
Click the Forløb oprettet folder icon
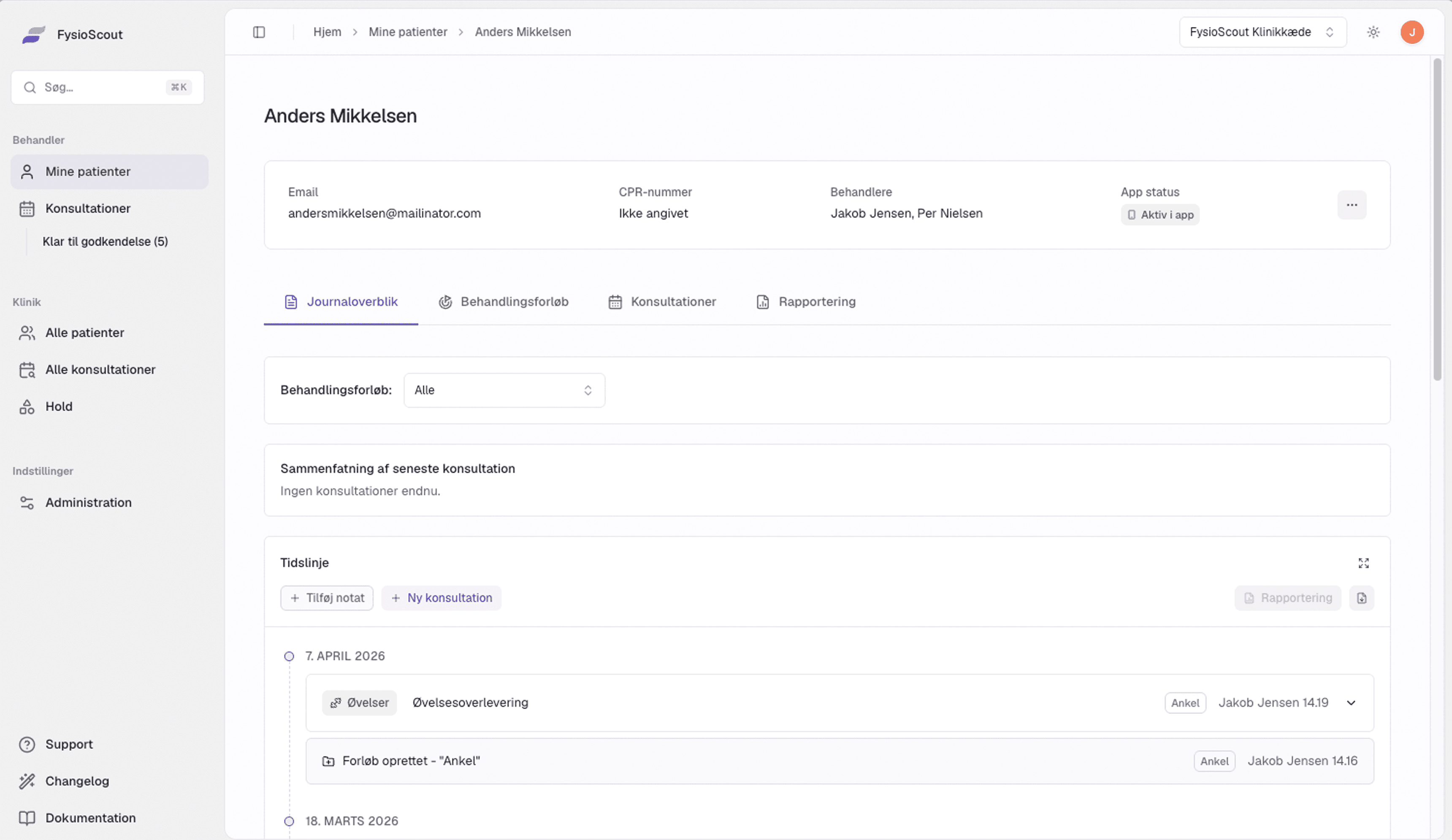328,761
